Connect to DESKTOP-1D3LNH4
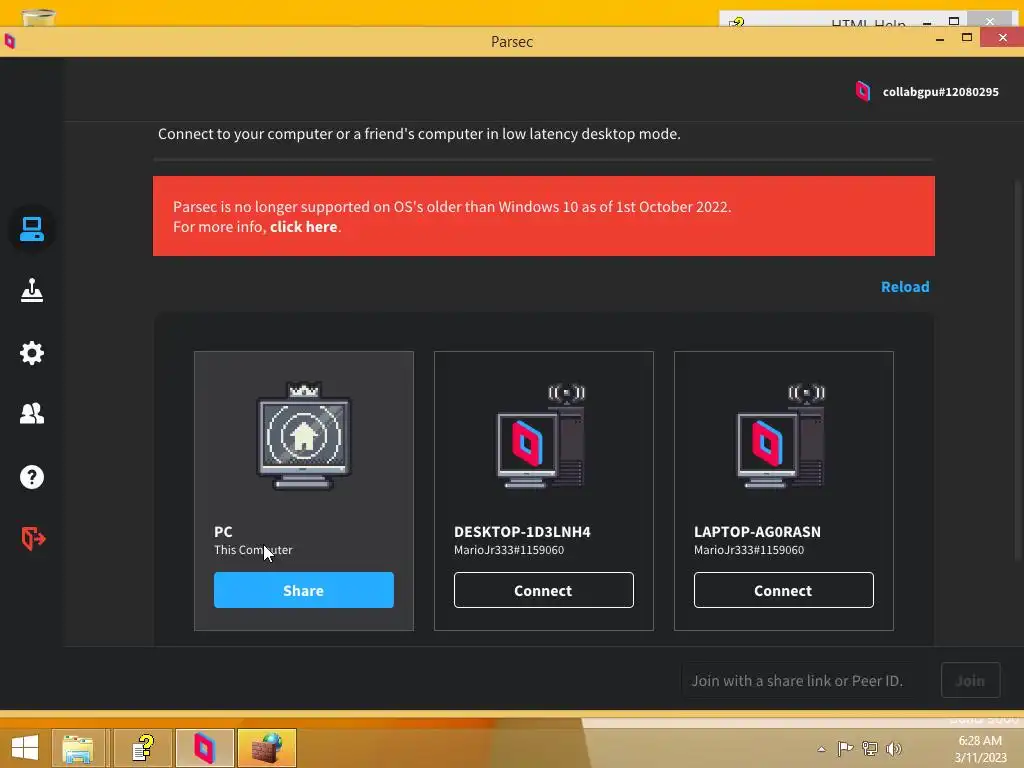 pyautogui.click(x=543, y=590)
